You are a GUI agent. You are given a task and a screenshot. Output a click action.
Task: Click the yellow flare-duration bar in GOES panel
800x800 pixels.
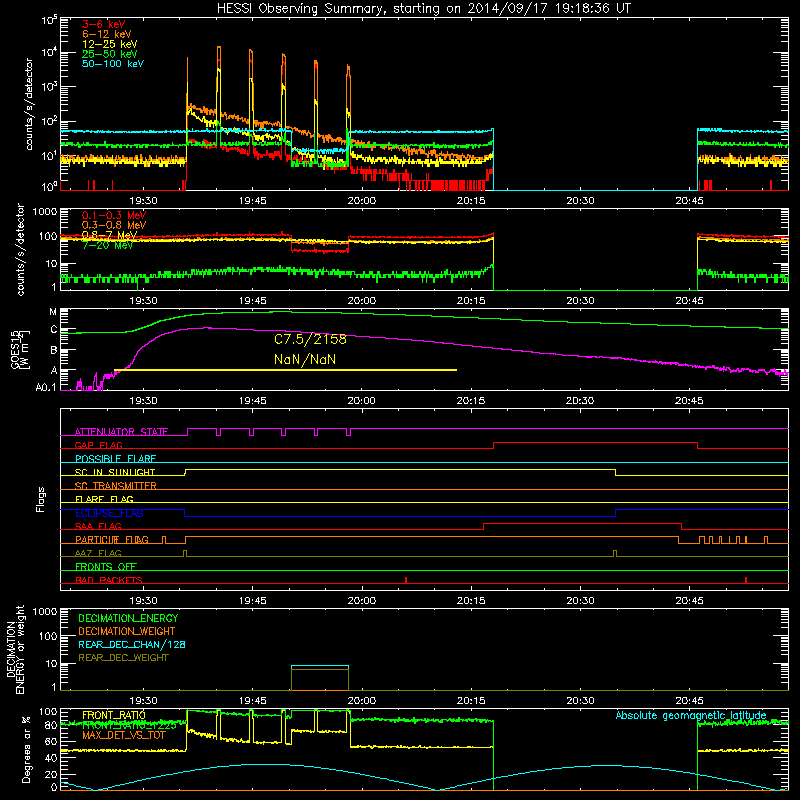tap(285, 370)
